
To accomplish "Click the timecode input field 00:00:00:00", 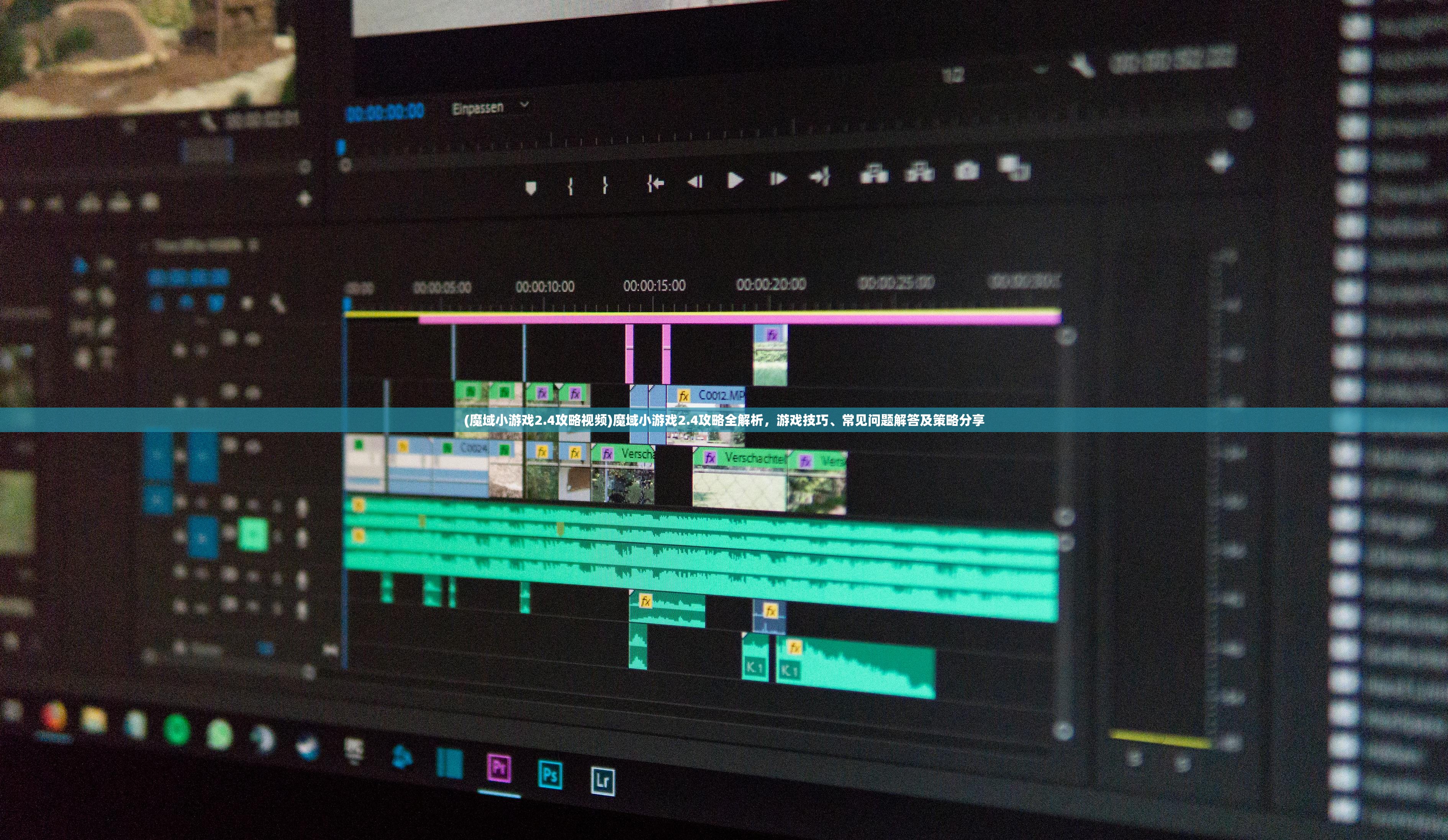I will [x=390, y=108].
